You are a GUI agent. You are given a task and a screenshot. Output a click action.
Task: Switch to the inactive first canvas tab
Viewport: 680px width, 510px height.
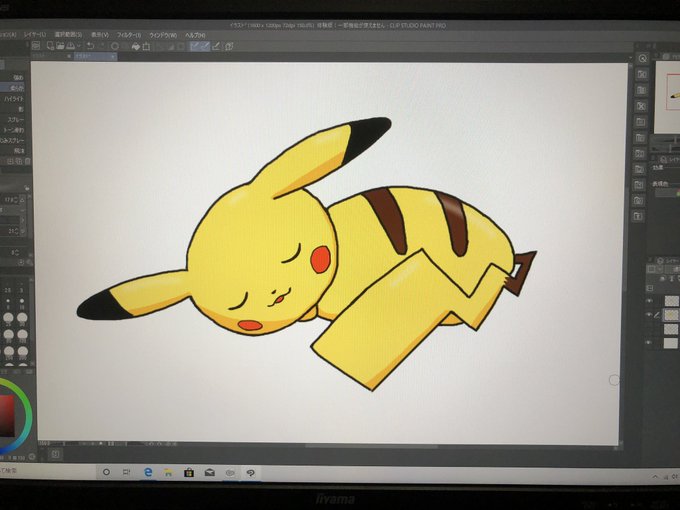(52, 56)
